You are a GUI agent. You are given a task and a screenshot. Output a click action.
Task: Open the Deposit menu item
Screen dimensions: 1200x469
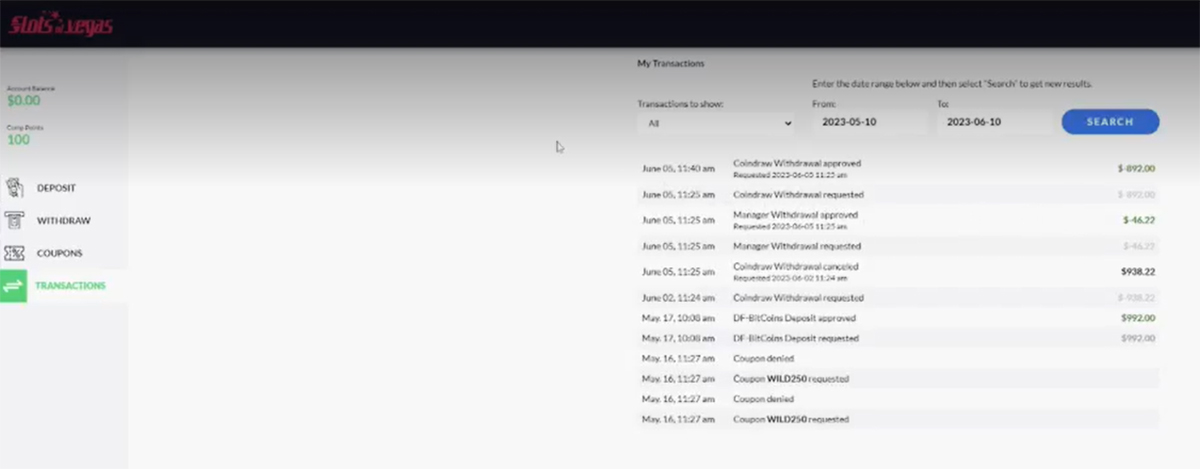56,188
